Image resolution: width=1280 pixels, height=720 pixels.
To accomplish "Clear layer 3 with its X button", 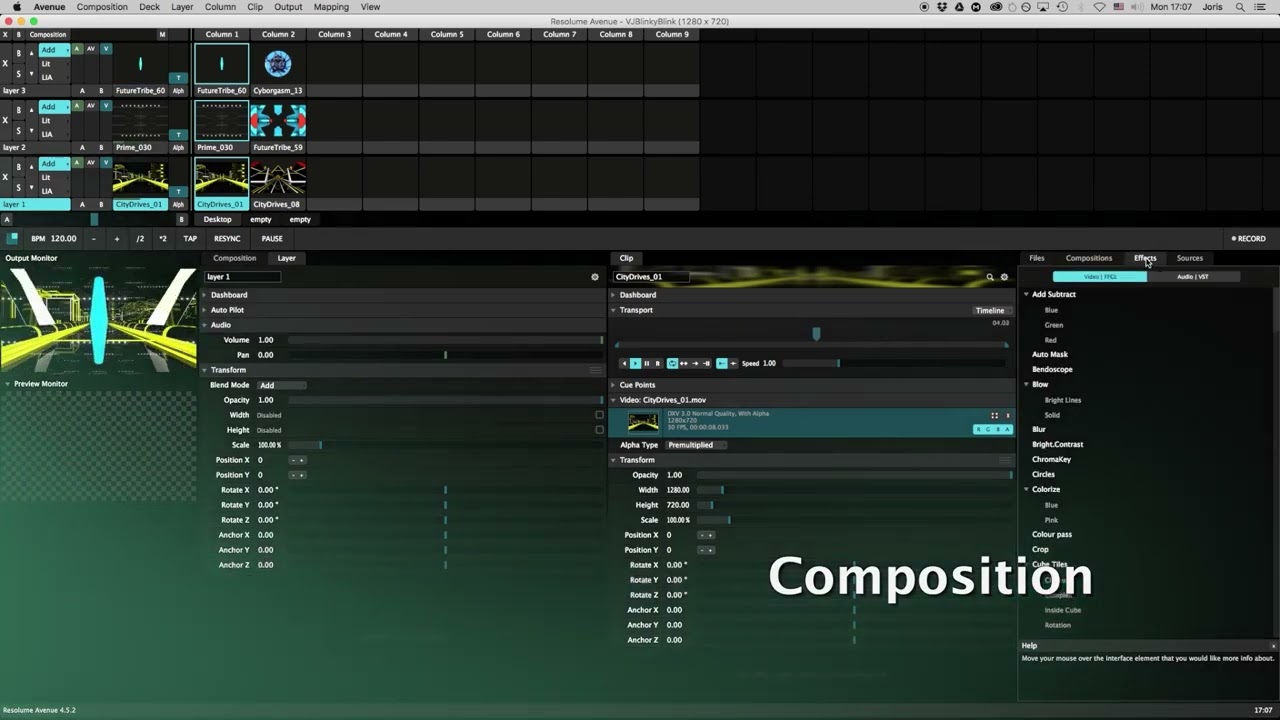I will pos(5,63).
